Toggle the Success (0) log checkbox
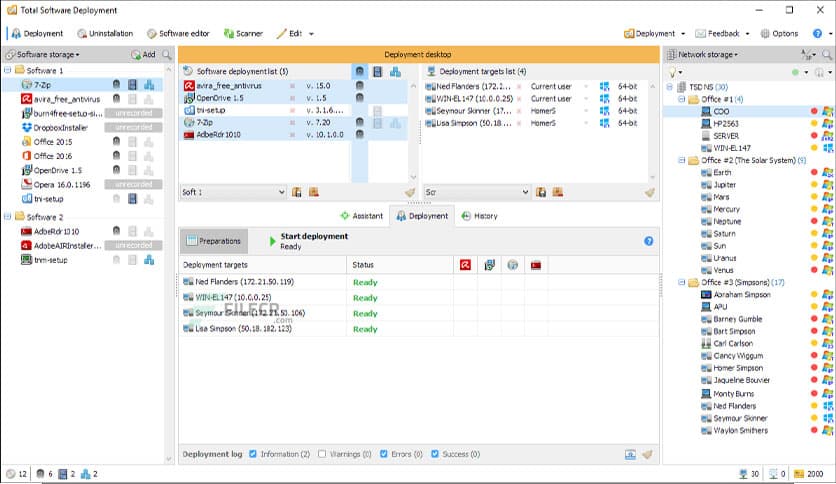Viewport: 836px width, 484px height. 435,454
